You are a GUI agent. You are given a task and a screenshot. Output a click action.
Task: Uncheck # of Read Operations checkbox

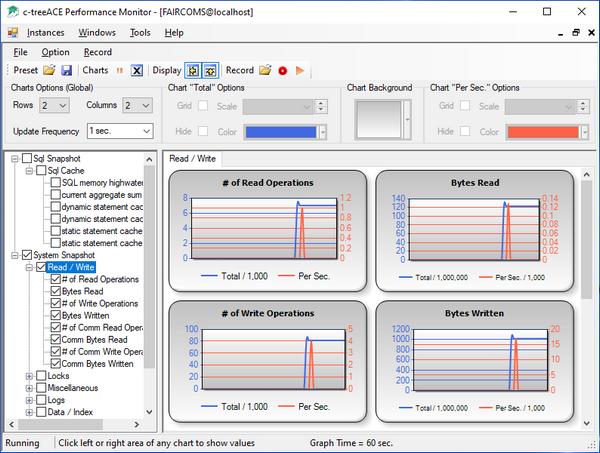click(56, 279)
